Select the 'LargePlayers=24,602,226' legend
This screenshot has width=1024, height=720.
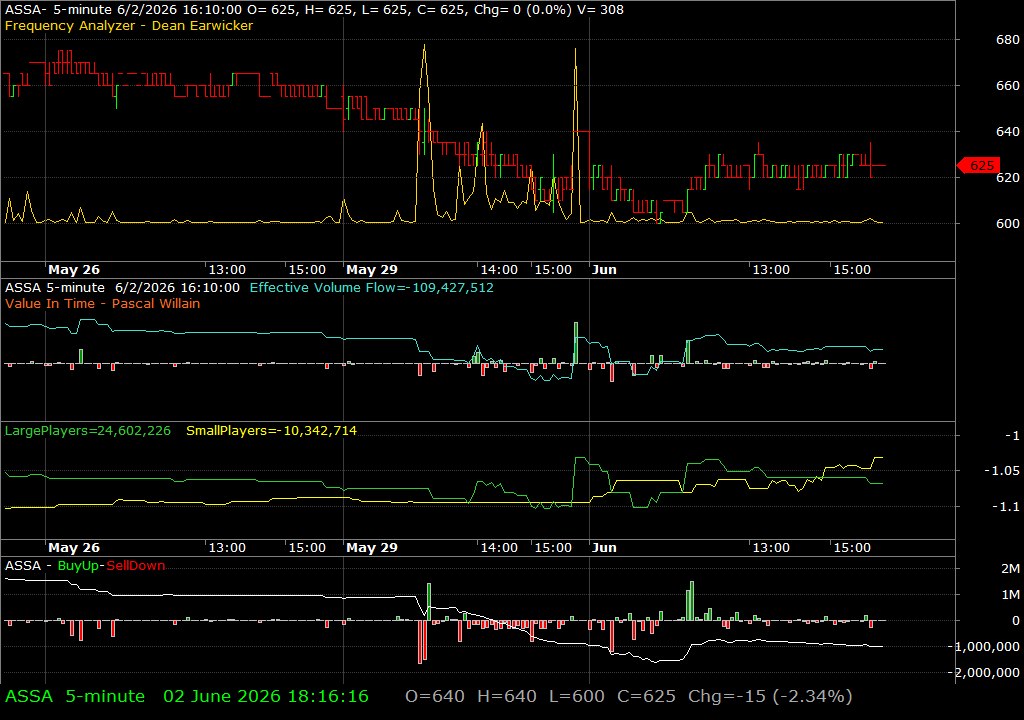[88, 431]
